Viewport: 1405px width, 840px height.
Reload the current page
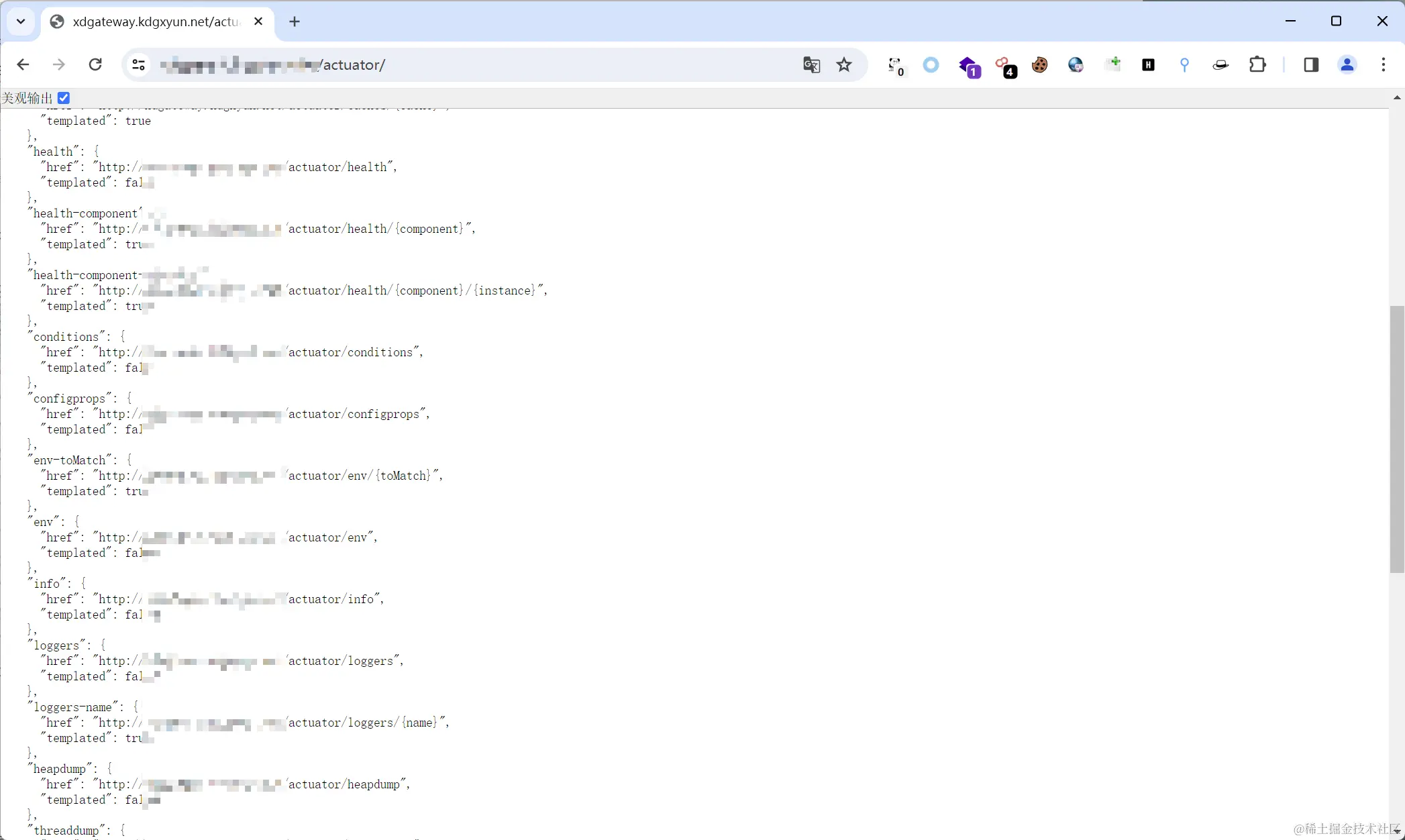point(95,64)
